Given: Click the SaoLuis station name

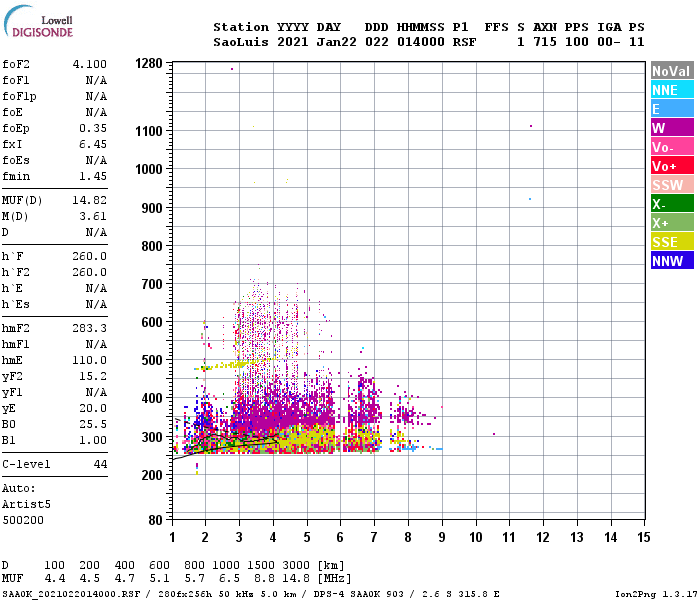Looking at the screenshot, I should pos(241,42).
